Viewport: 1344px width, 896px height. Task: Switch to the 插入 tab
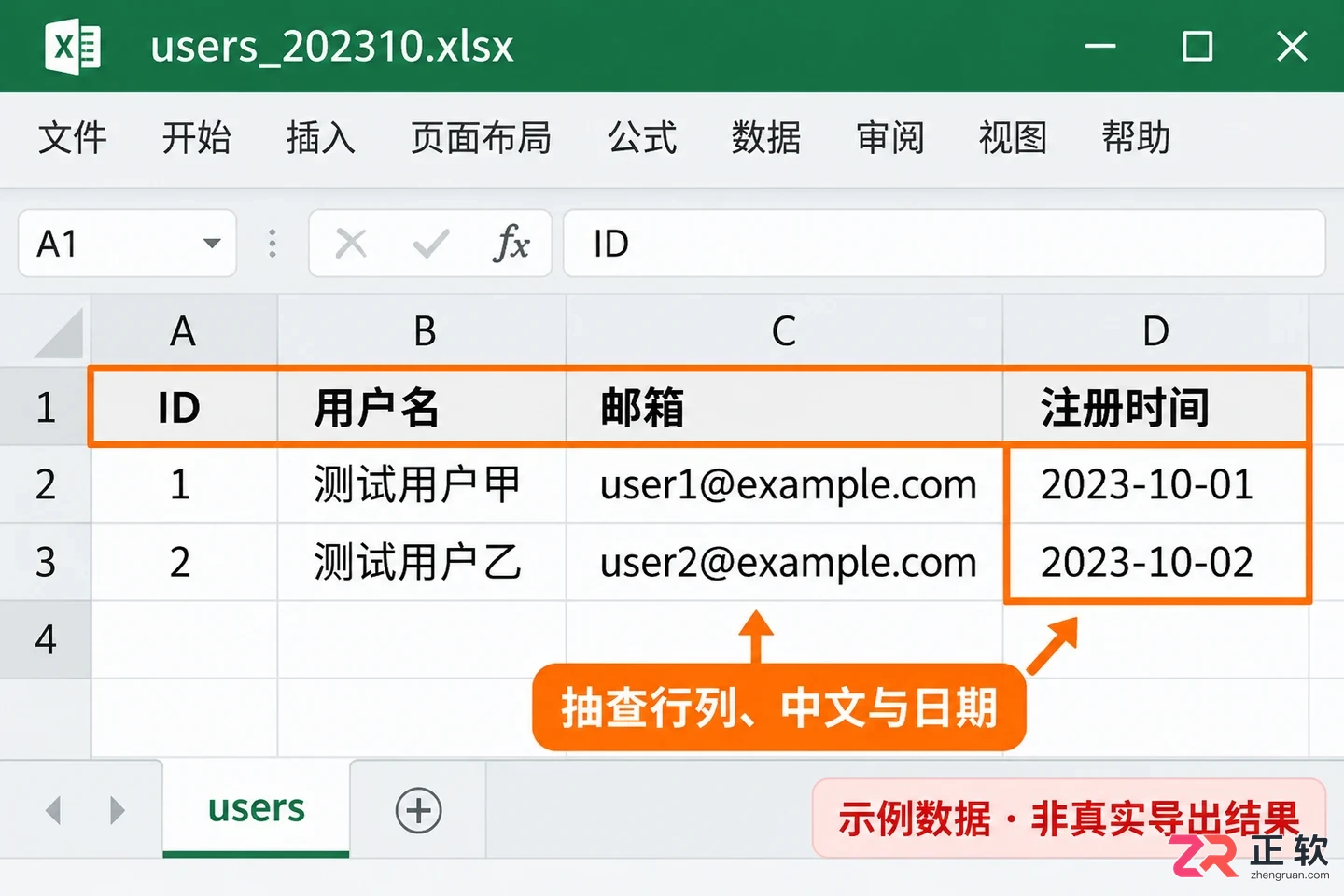tap(320, 138)
